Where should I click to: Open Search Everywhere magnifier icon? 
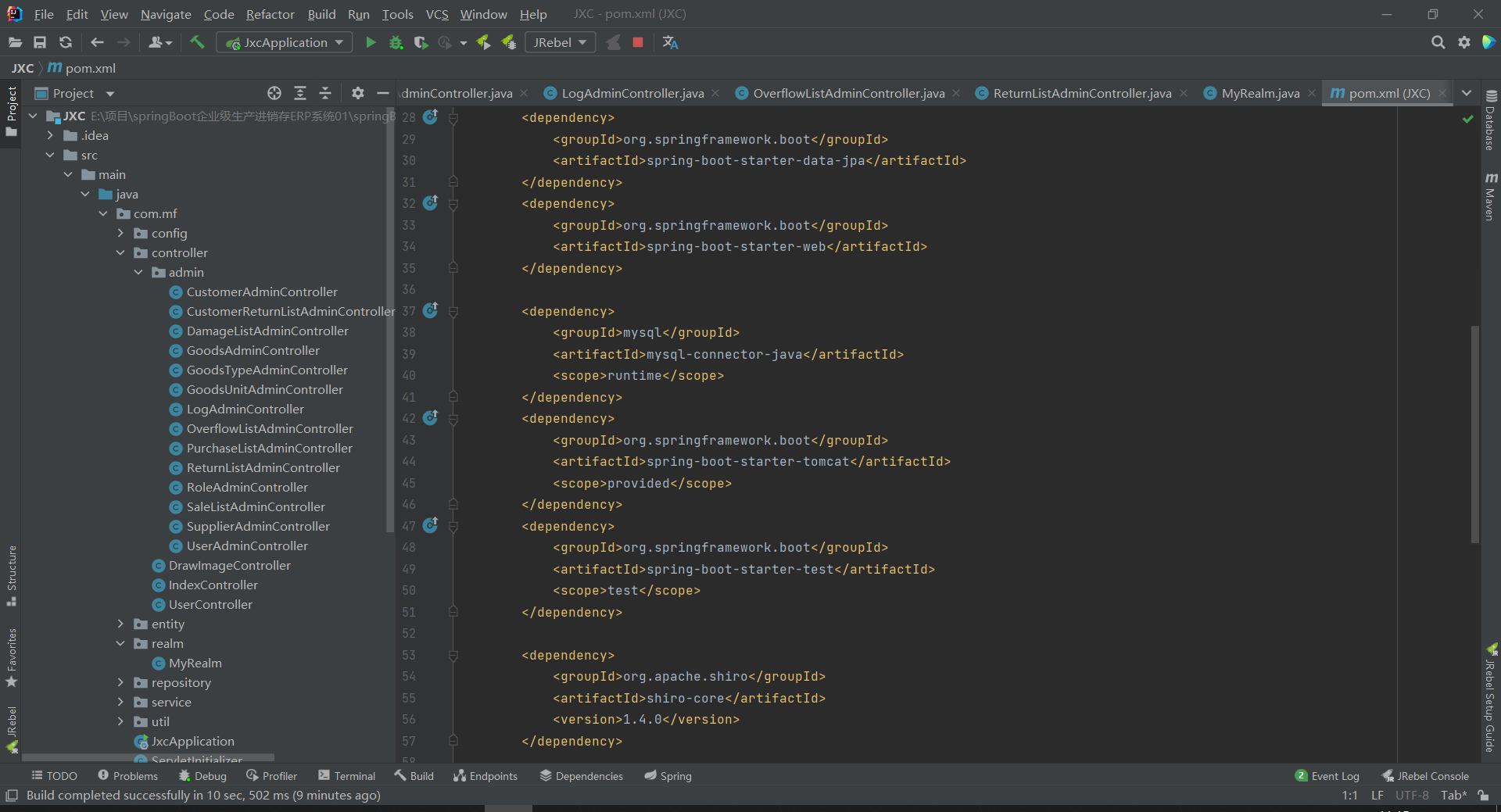(1438, 42)
